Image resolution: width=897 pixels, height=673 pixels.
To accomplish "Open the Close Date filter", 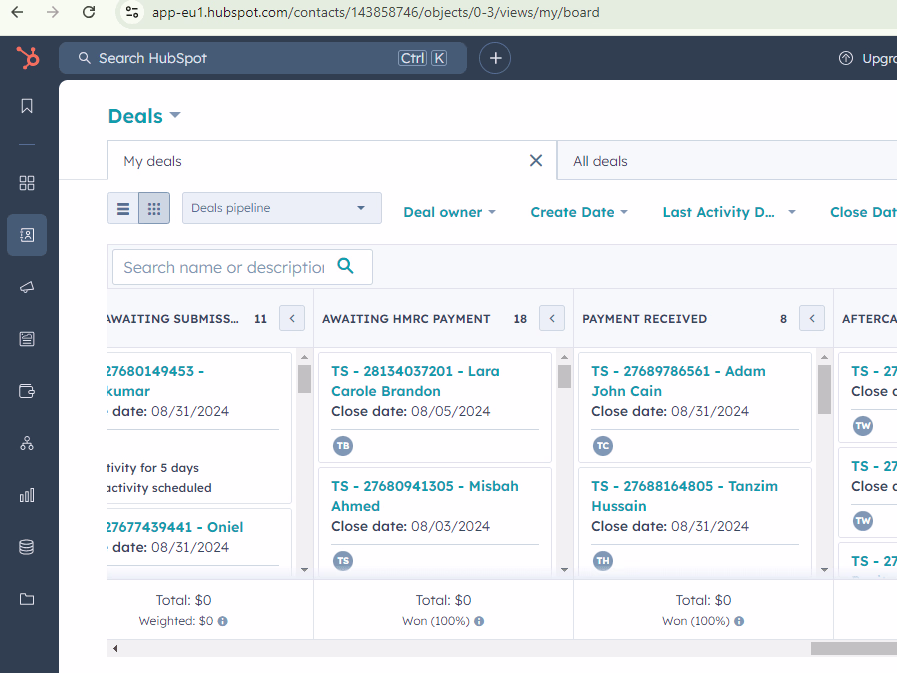I will click(863, 212).
